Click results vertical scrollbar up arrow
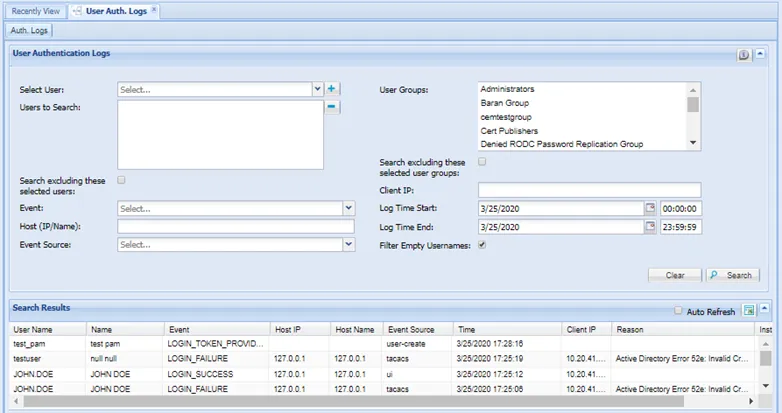 click(x=766, y=344)
